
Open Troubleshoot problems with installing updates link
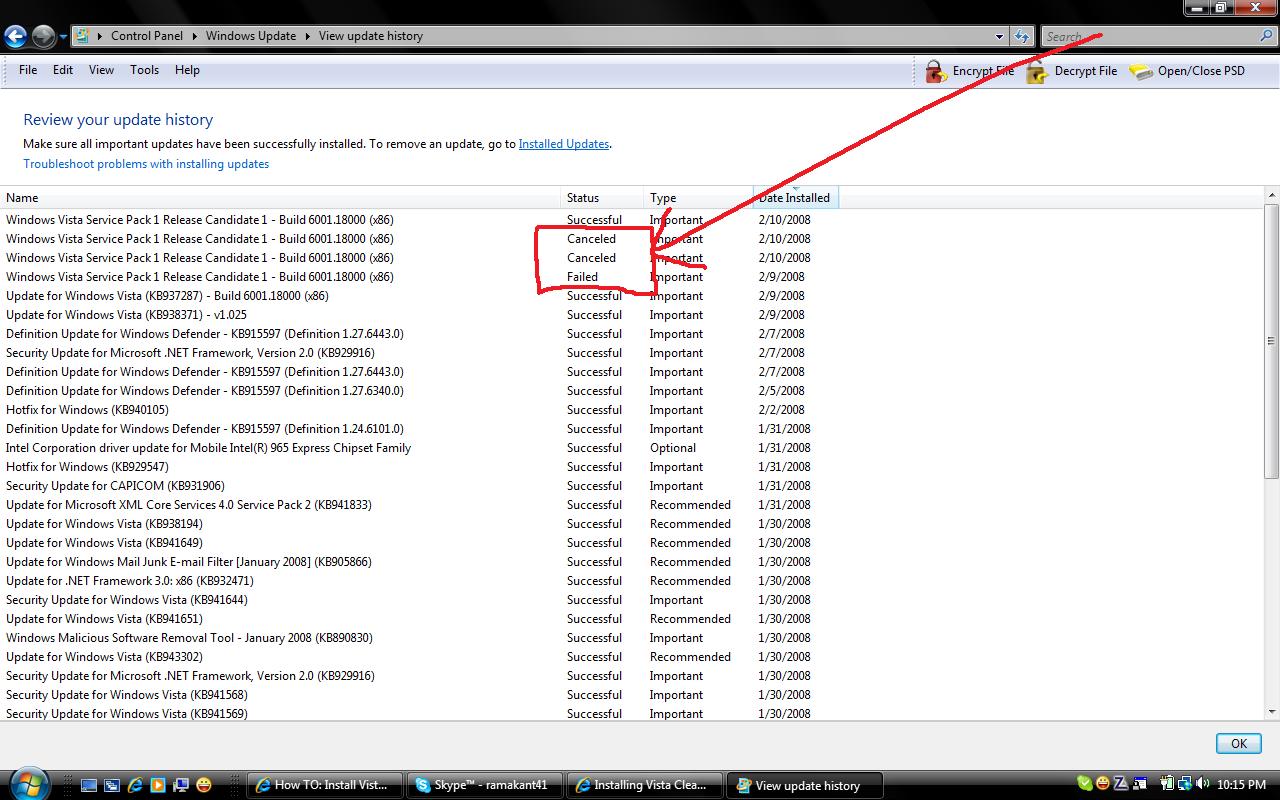(146, 164)
